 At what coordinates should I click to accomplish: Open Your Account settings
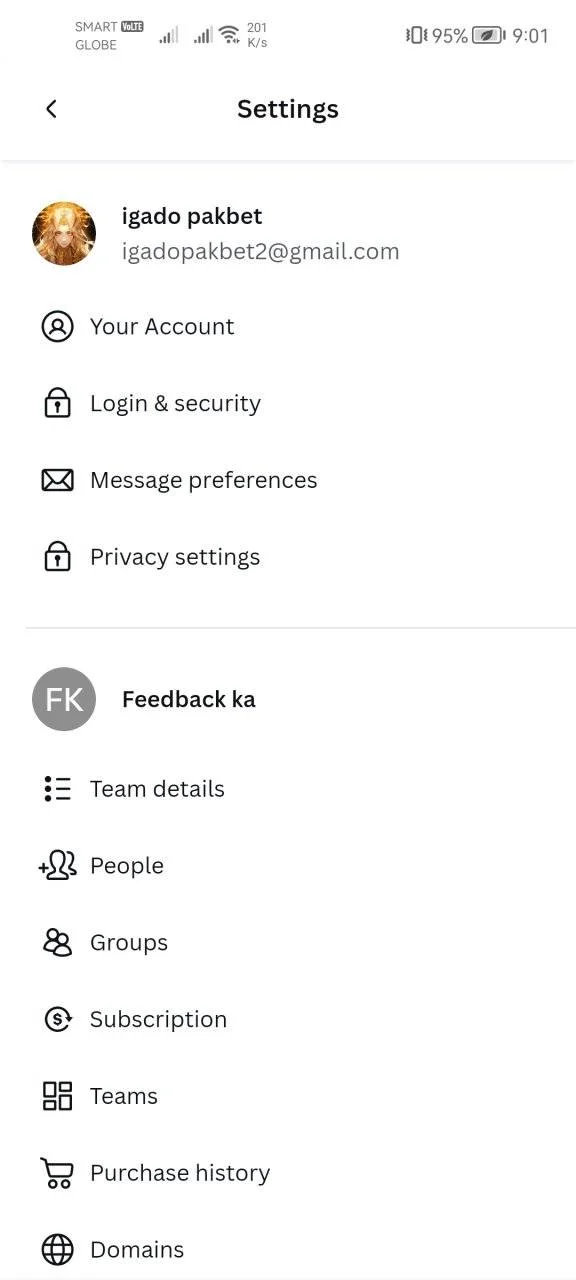[288, 327]
